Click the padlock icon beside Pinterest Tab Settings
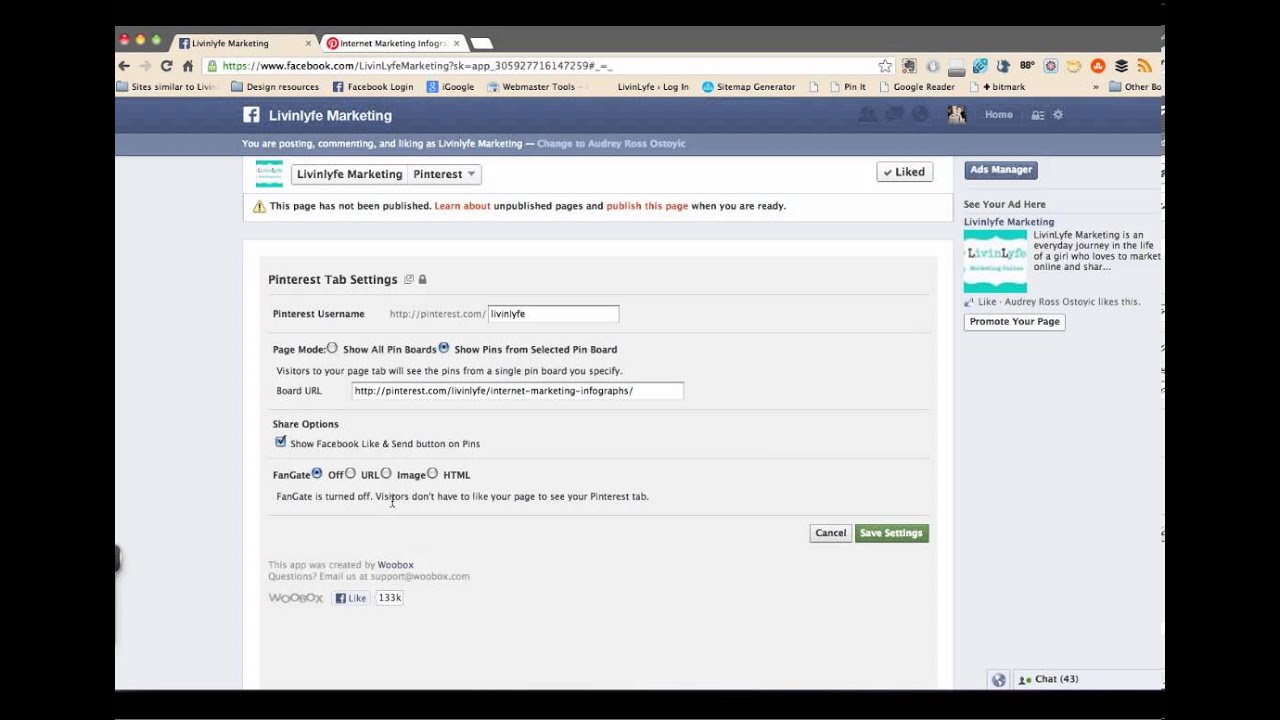This screenshot has height=720, width=1280. pyautogui.click(x=422, y=280)
